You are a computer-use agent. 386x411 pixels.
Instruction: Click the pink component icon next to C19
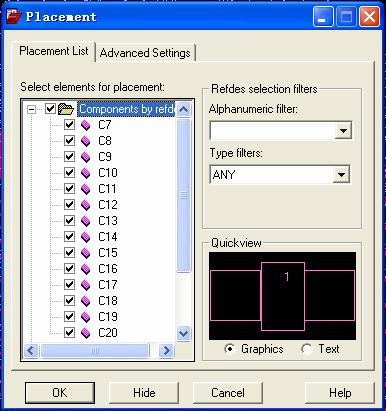point(86,317)
